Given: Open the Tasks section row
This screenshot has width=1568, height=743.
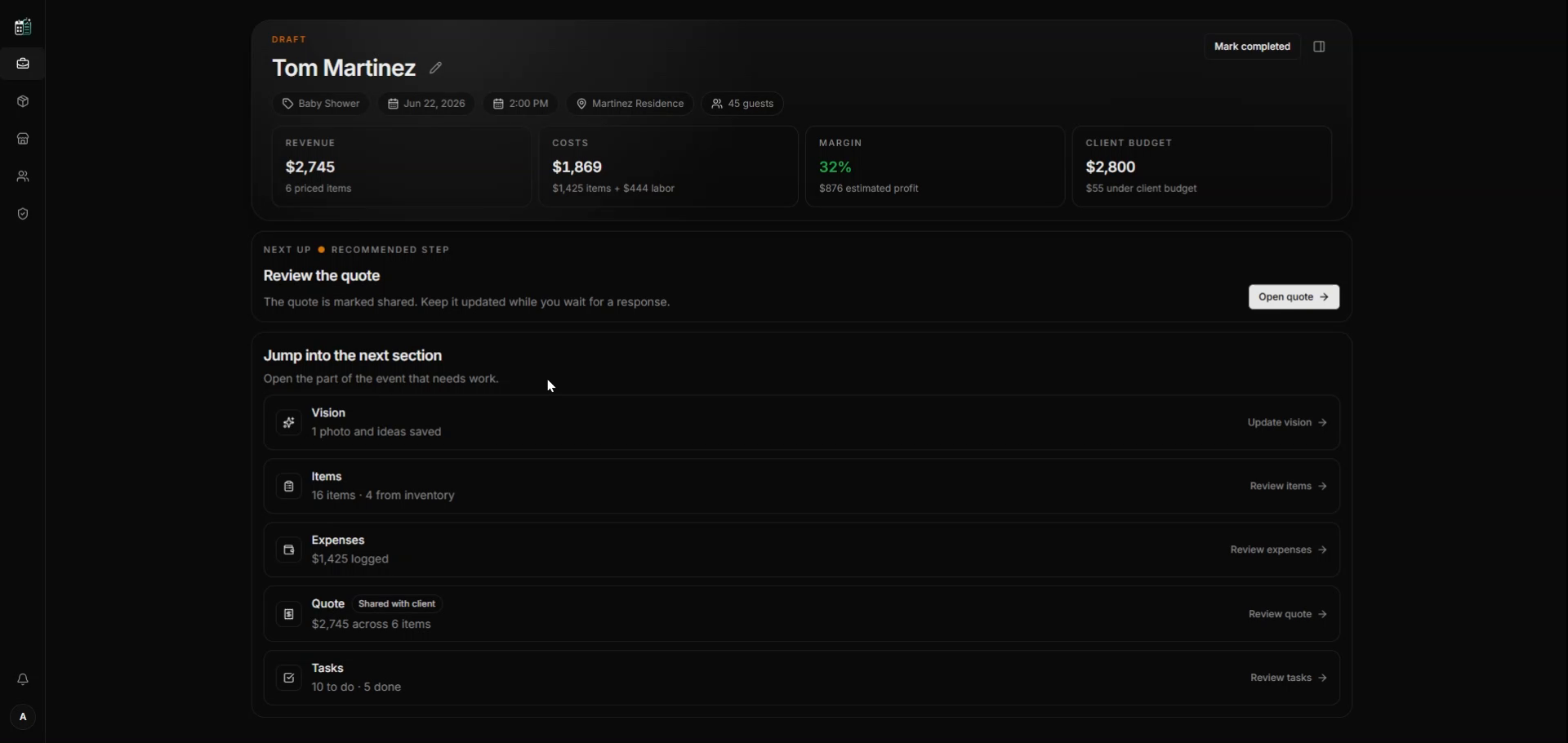Looking at the screenshot, I should click(x=802, y=678).
